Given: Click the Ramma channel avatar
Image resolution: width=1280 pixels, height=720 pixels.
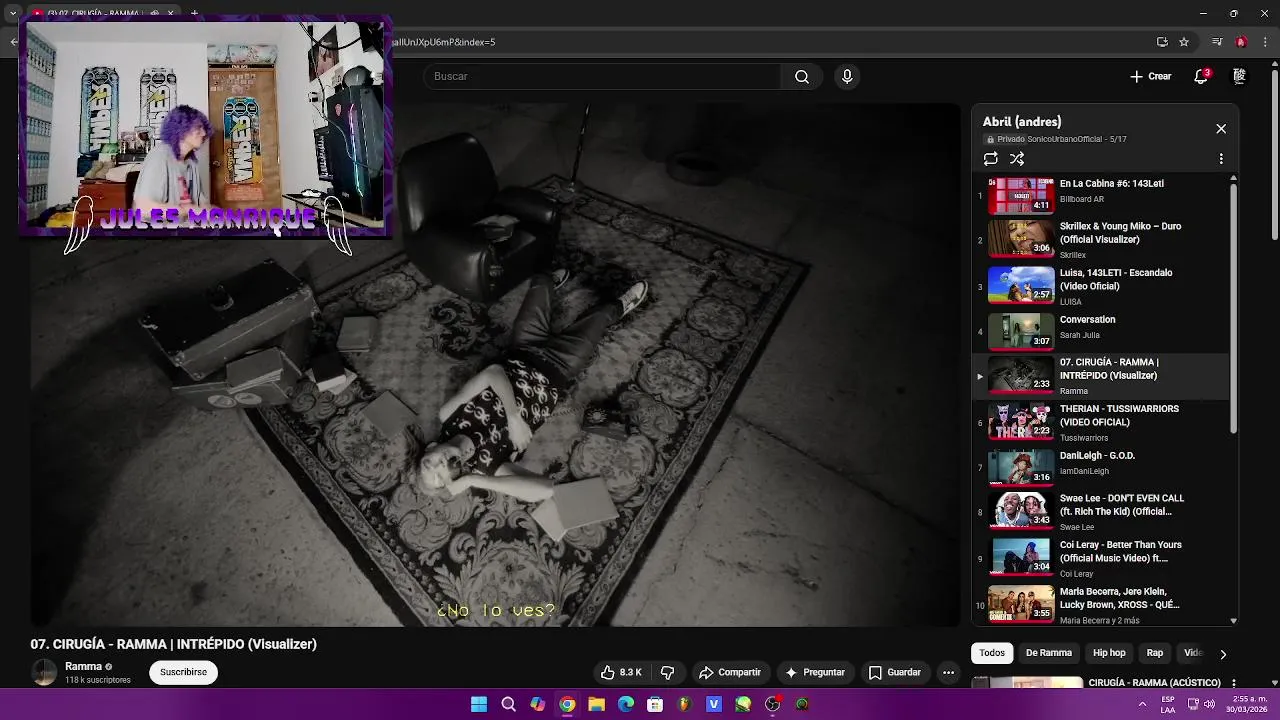Looking at the screenshot, I should (44, 673).
